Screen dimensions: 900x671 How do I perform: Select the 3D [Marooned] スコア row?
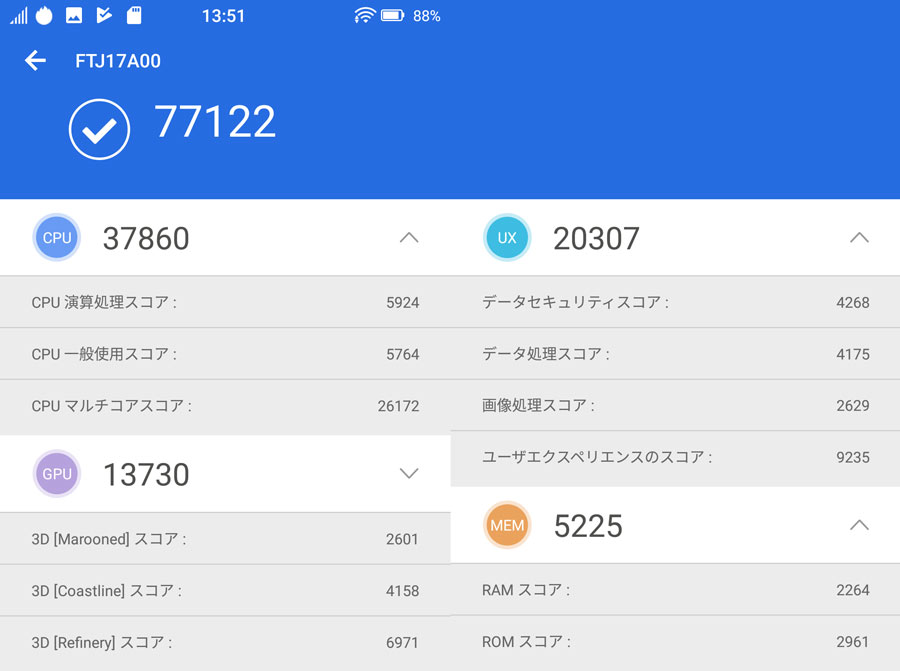tap(225, 539)
